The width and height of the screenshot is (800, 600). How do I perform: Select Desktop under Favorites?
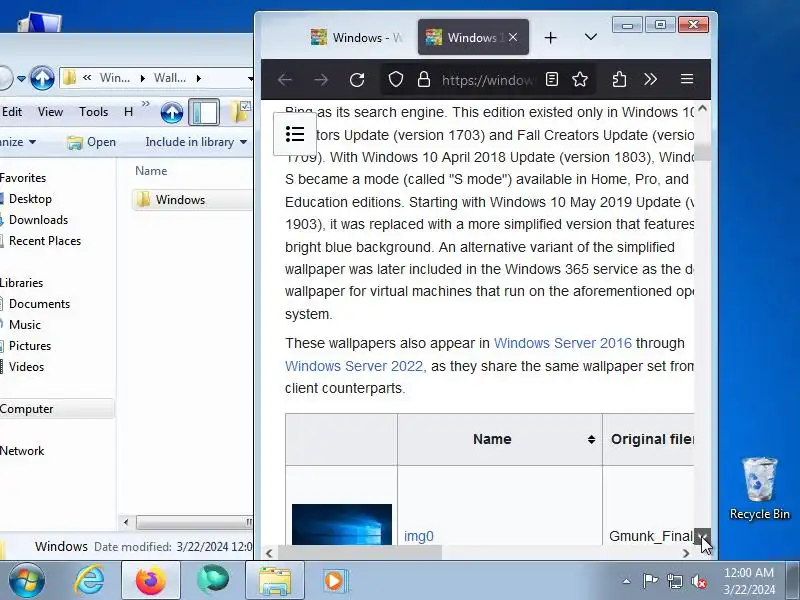click(30, 199)
